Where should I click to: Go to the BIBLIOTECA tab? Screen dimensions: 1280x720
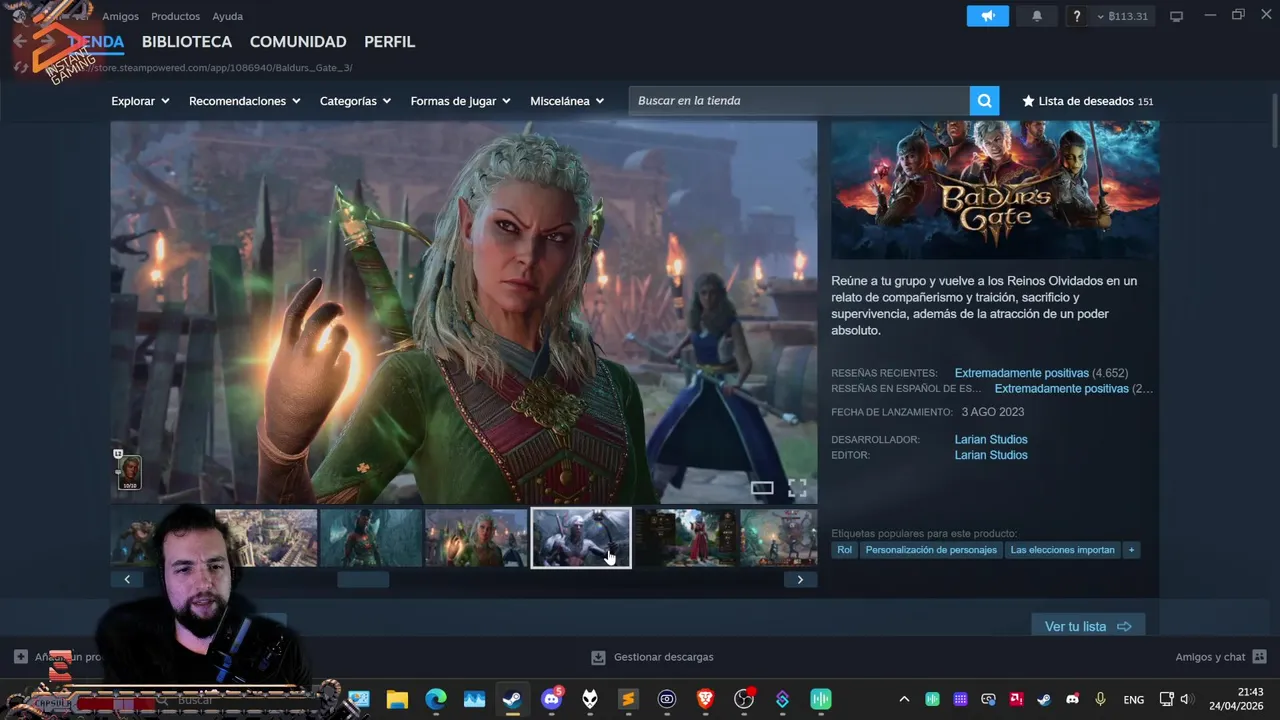(x=187, y=42)
